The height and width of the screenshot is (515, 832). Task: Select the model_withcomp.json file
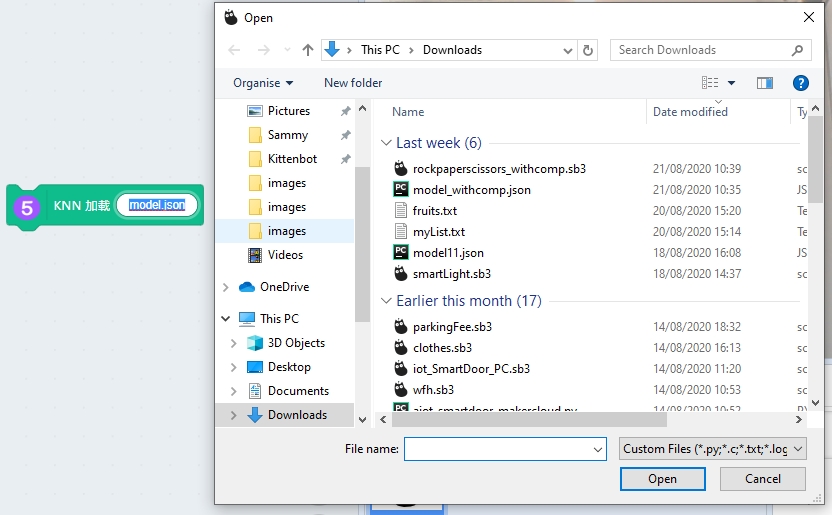coord(471,190)
